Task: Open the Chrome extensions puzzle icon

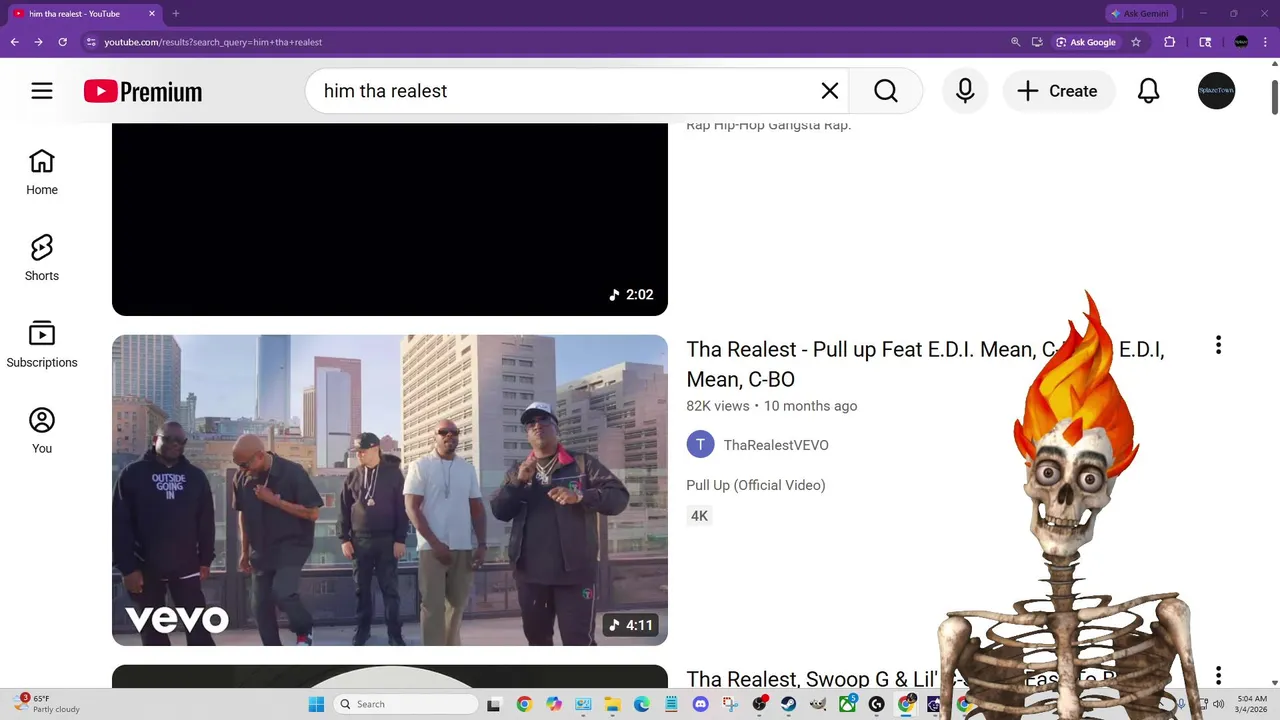Action: (x=1169, y=42)
